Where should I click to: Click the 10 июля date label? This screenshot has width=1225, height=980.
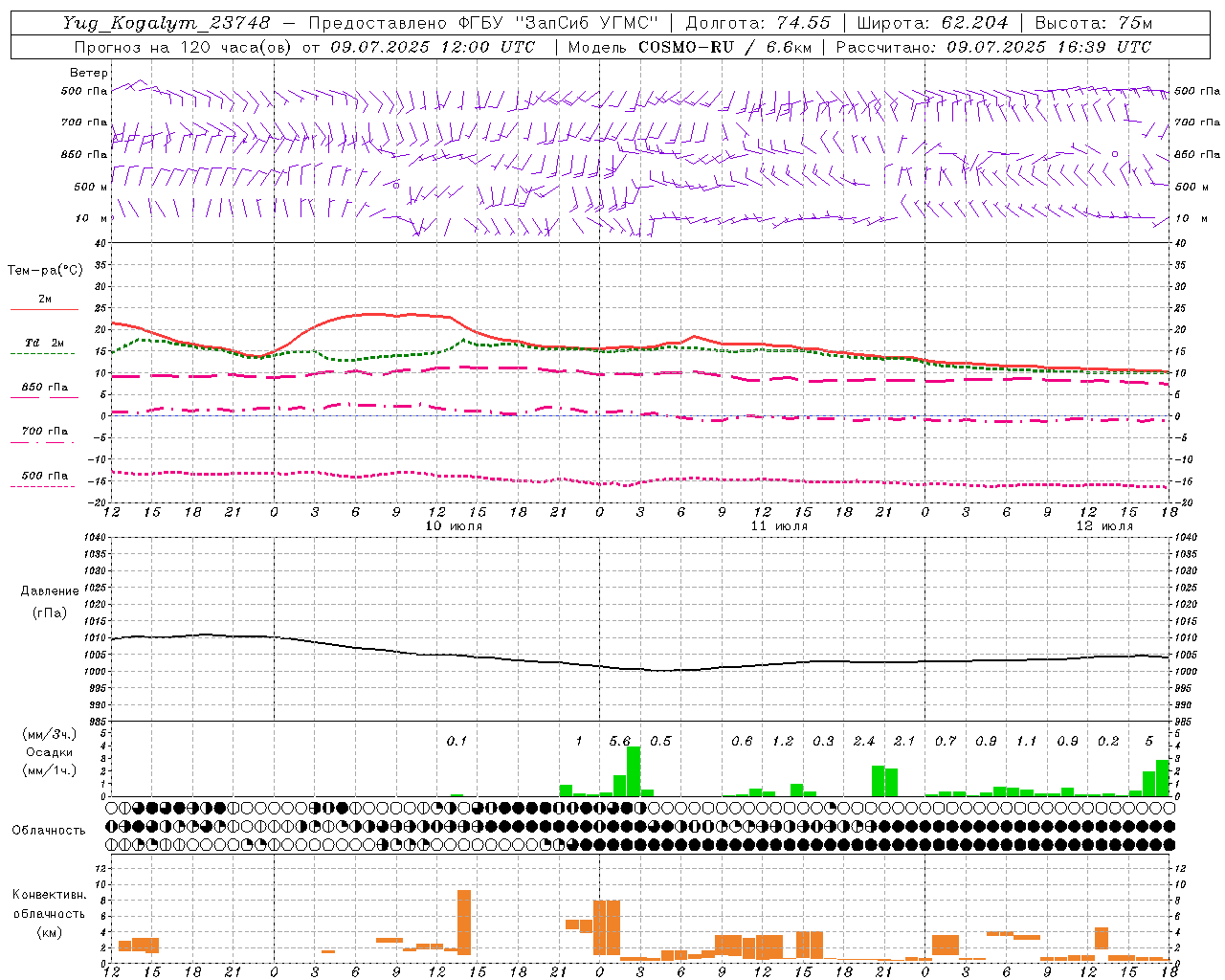[x=454, y=526]
